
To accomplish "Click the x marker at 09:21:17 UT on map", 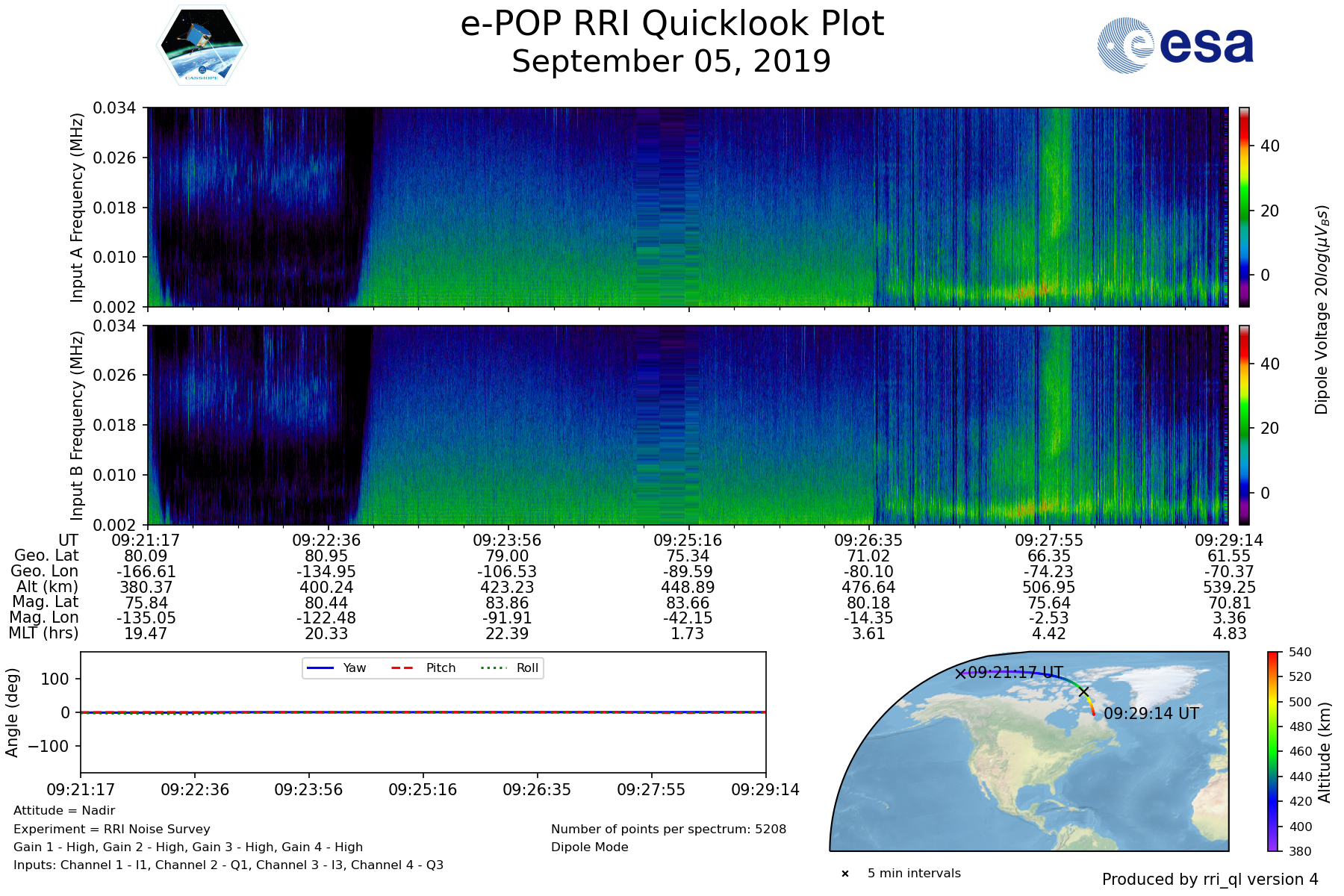I will pyautogui.click(x=960, y=673).
